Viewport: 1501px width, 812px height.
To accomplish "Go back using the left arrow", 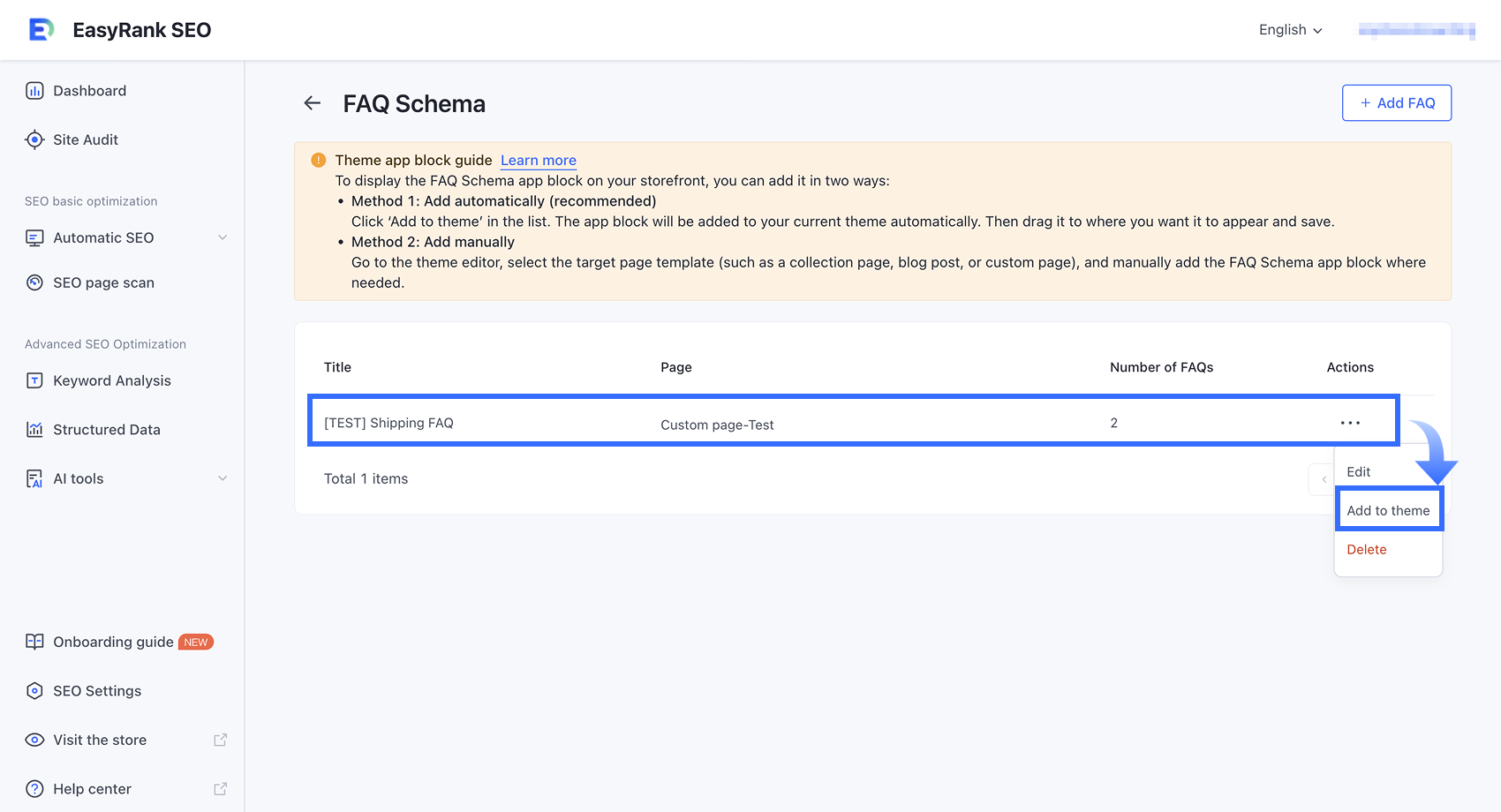I will (313, 103).
